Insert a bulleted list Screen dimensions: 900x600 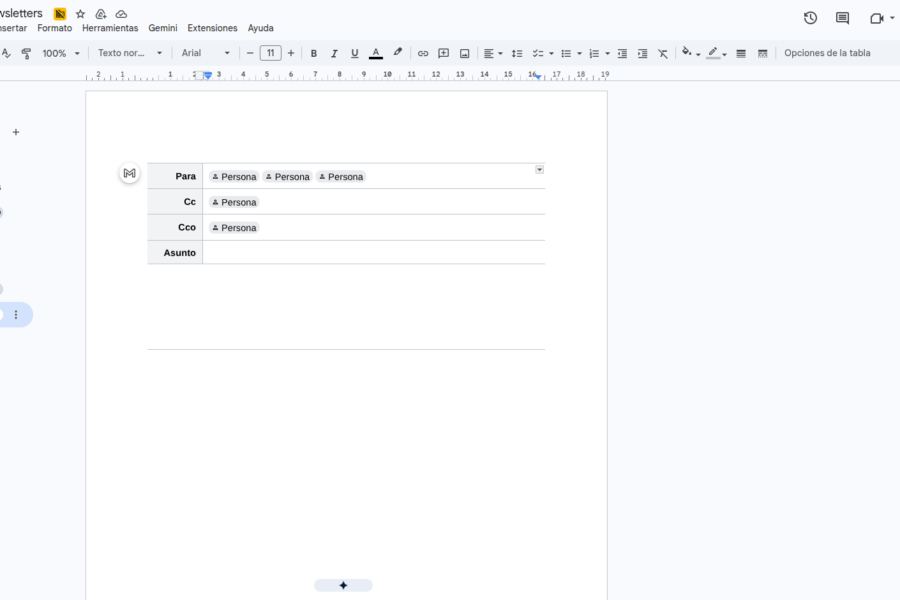click(x=566, y=53)
